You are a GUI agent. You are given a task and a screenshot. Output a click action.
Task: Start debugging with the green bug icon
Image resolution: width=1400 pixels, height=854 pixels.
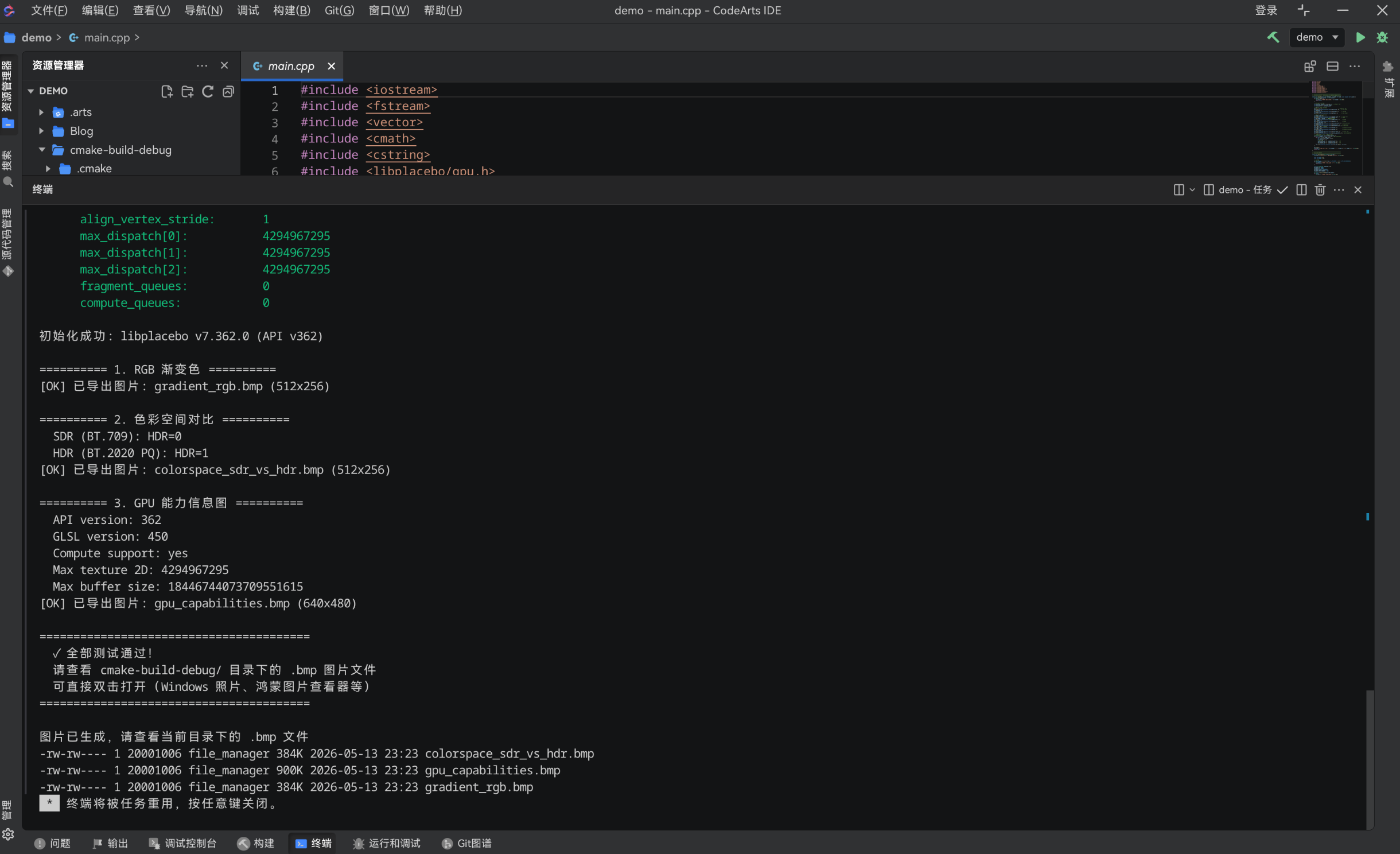click(1382, 37)
